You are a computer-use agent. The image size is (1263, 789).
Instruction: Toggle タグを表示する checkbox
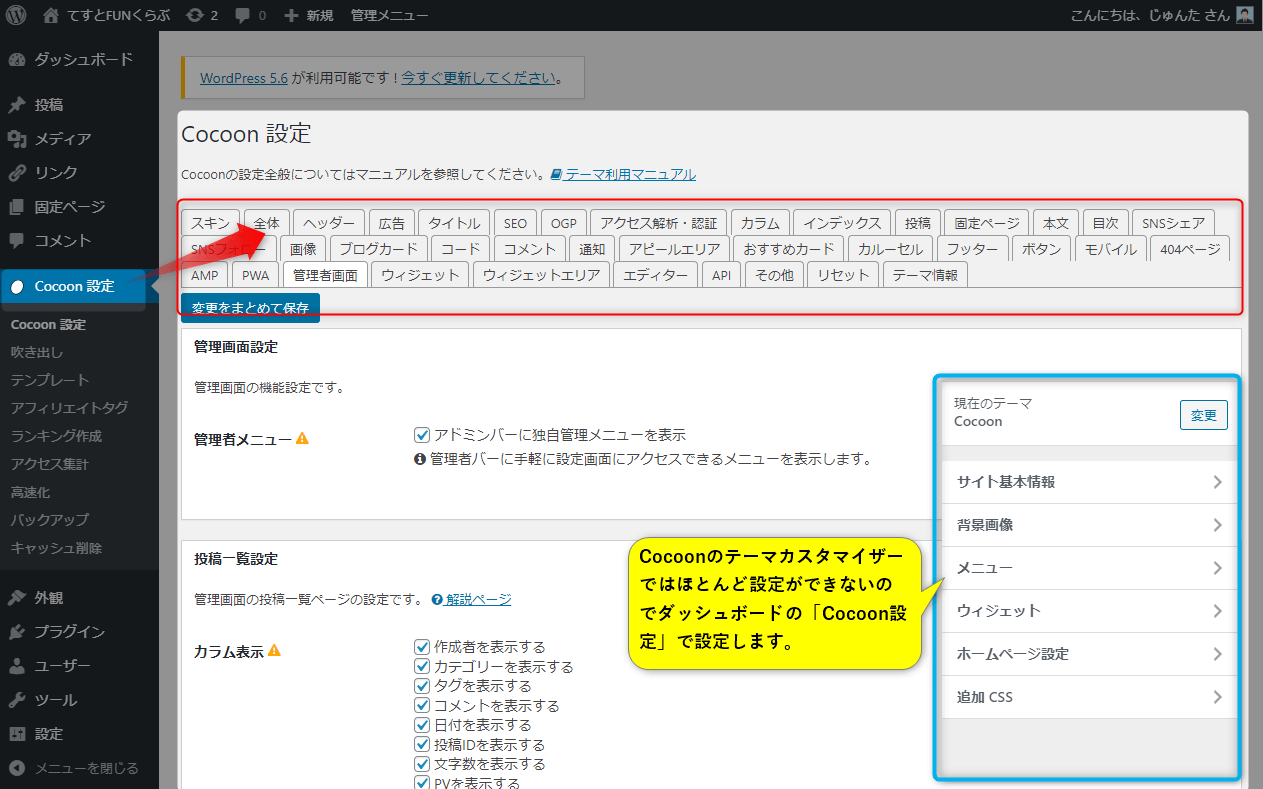click(422, 686)
